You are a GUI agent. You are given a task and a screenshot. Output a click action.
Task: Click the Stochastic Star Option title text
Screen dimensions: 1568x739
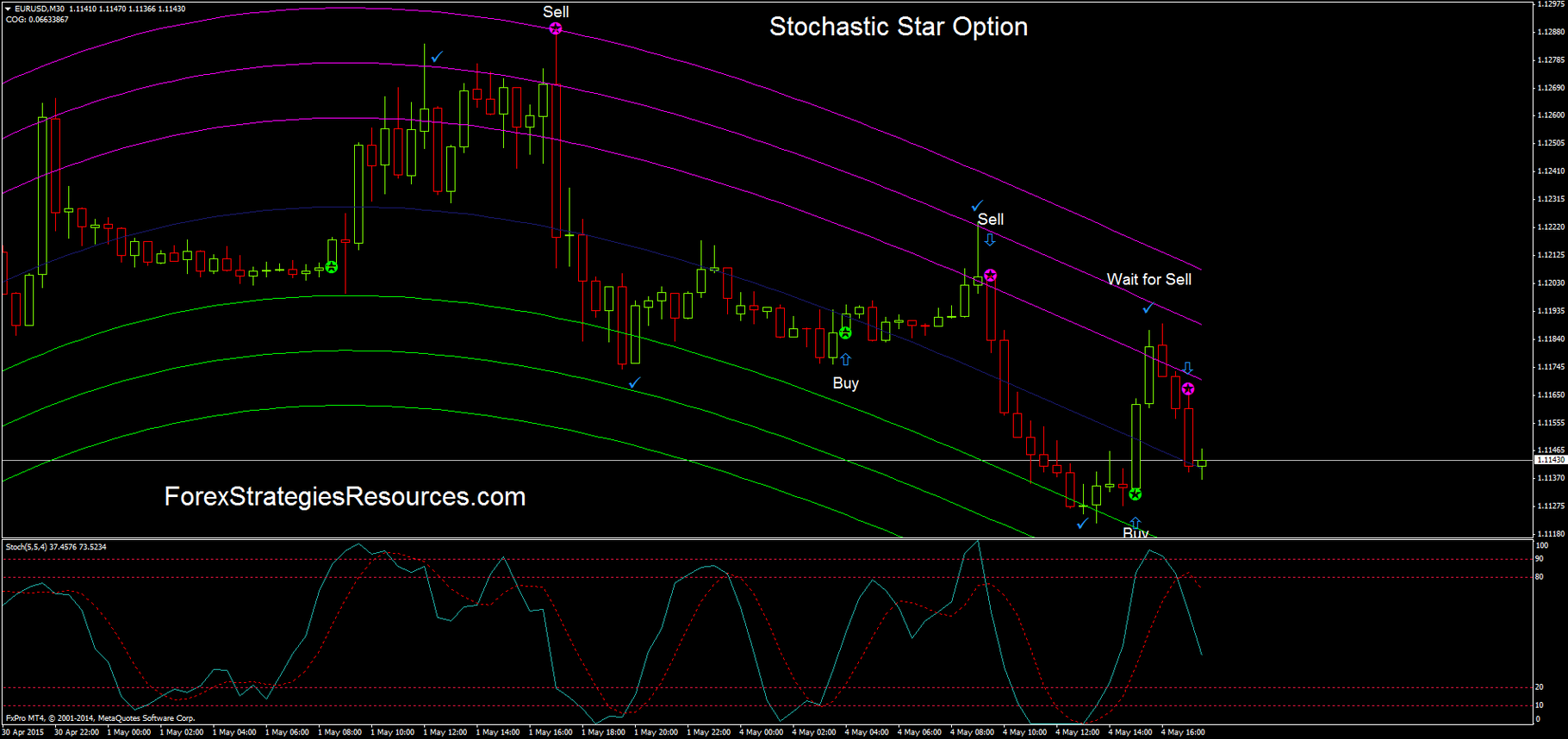pyautogui.click(x=899, y=27)
